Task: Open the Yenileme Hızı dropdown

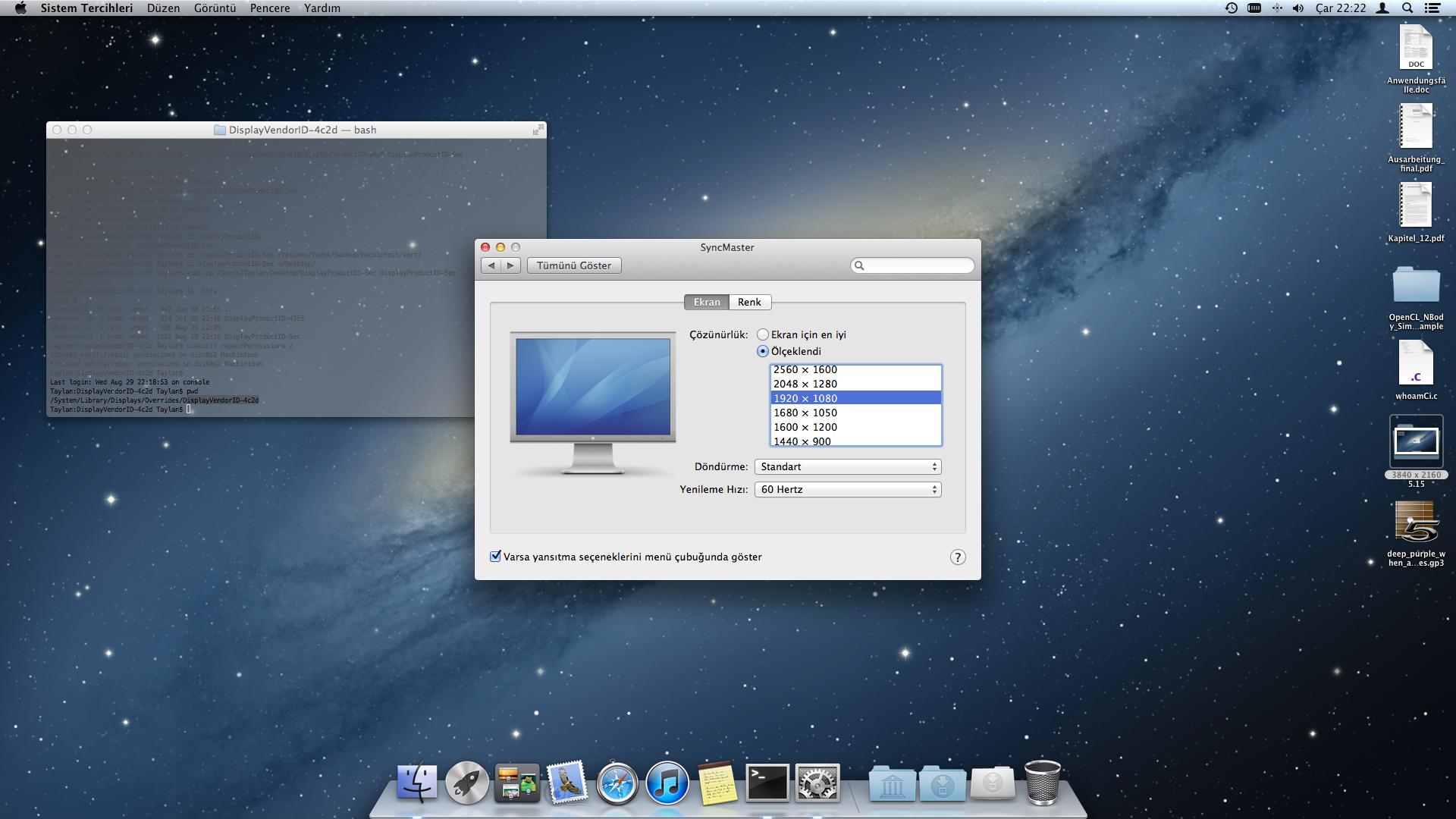Action: pyautogui.click(x=848, y=489)
